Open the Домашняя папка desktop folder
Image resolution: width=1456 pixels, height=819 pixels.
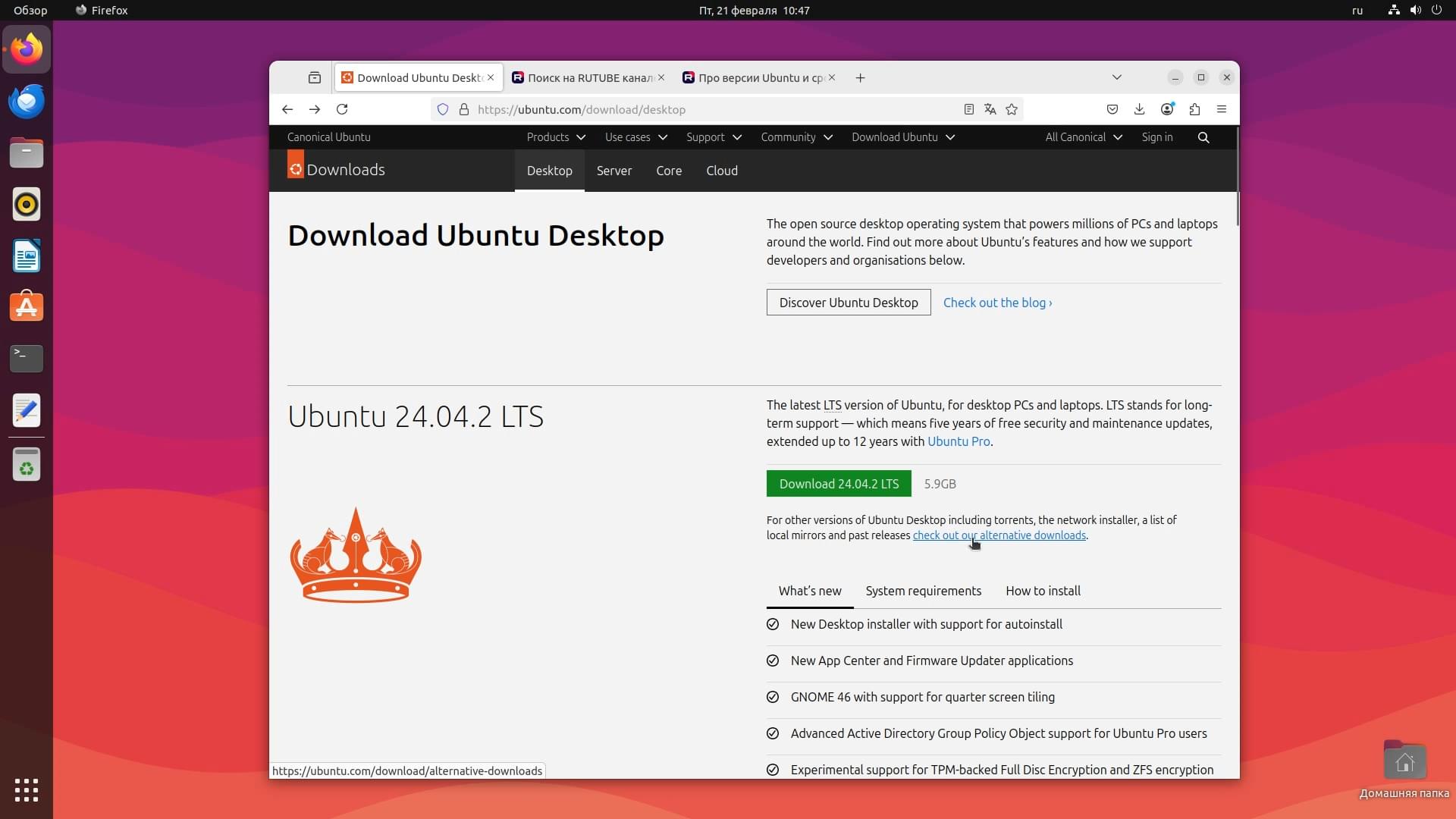(1404, 767)
